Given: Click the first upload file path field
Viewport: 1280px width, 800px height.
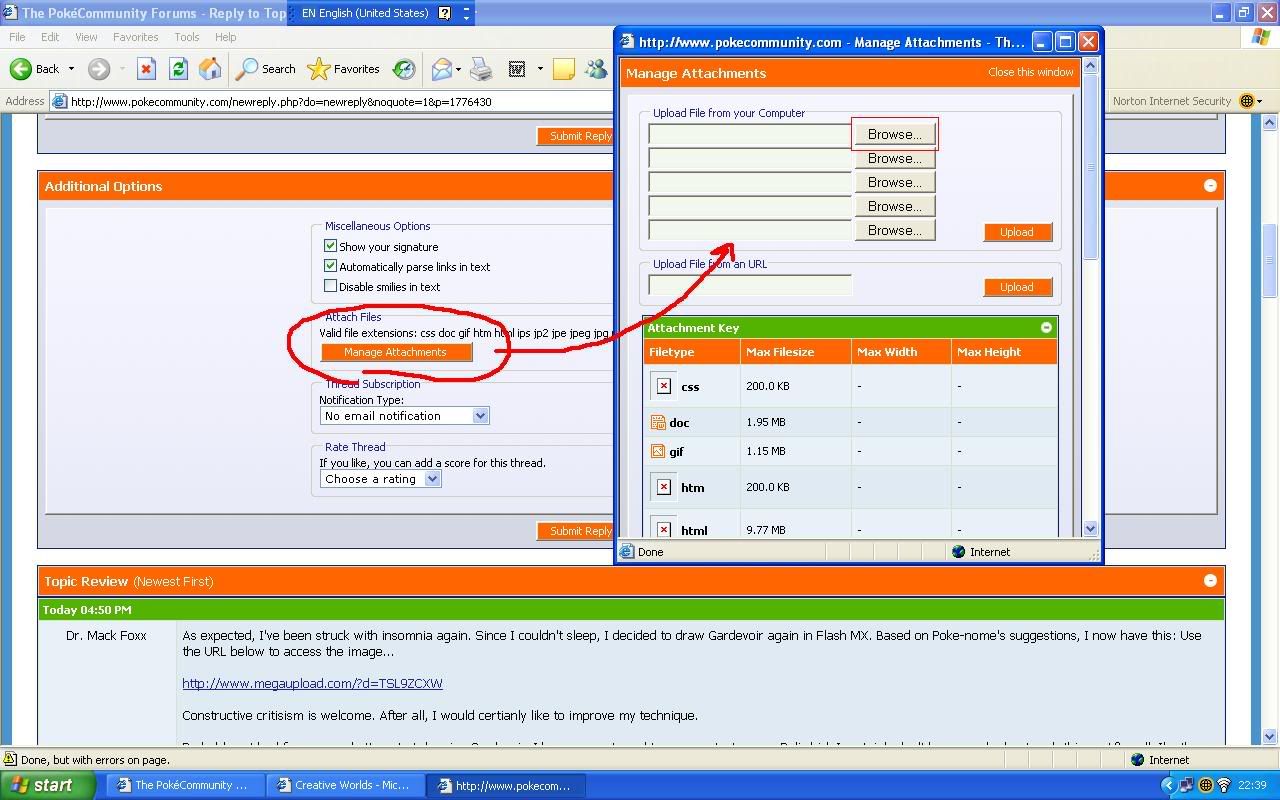Looking at the screenshot, I should 750,134.
